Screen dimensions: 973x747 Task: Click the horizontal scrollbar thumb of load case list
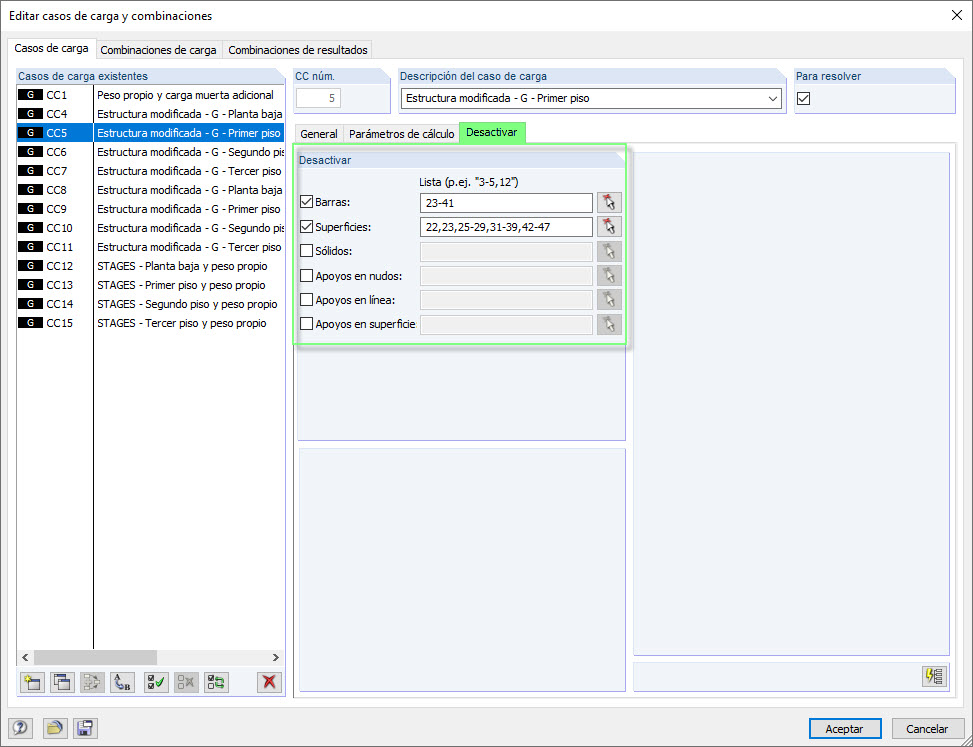pos(96,658)
